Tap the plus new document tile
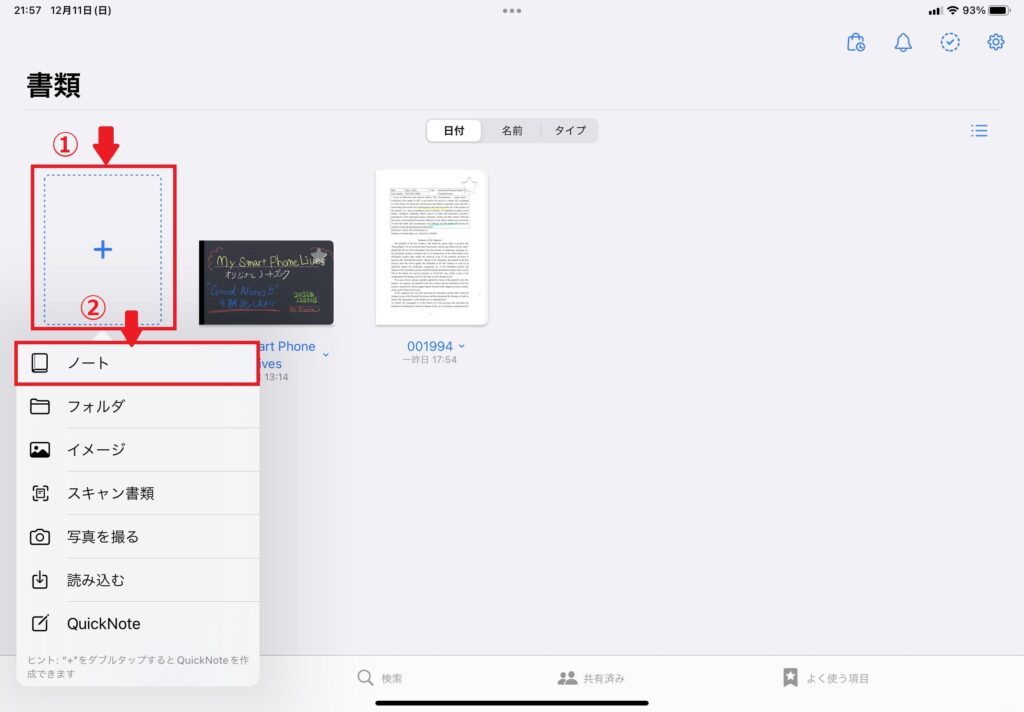1024x712 pixels. (x=103, y=249)
